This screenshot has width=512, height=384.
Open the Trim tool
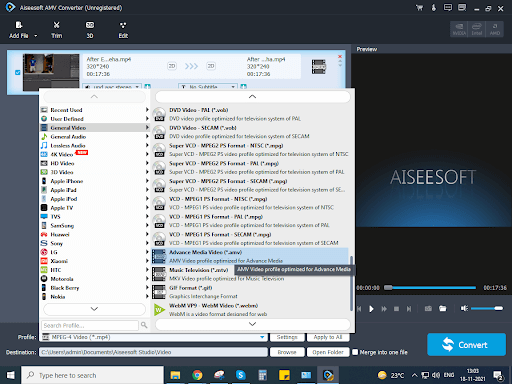57,30
